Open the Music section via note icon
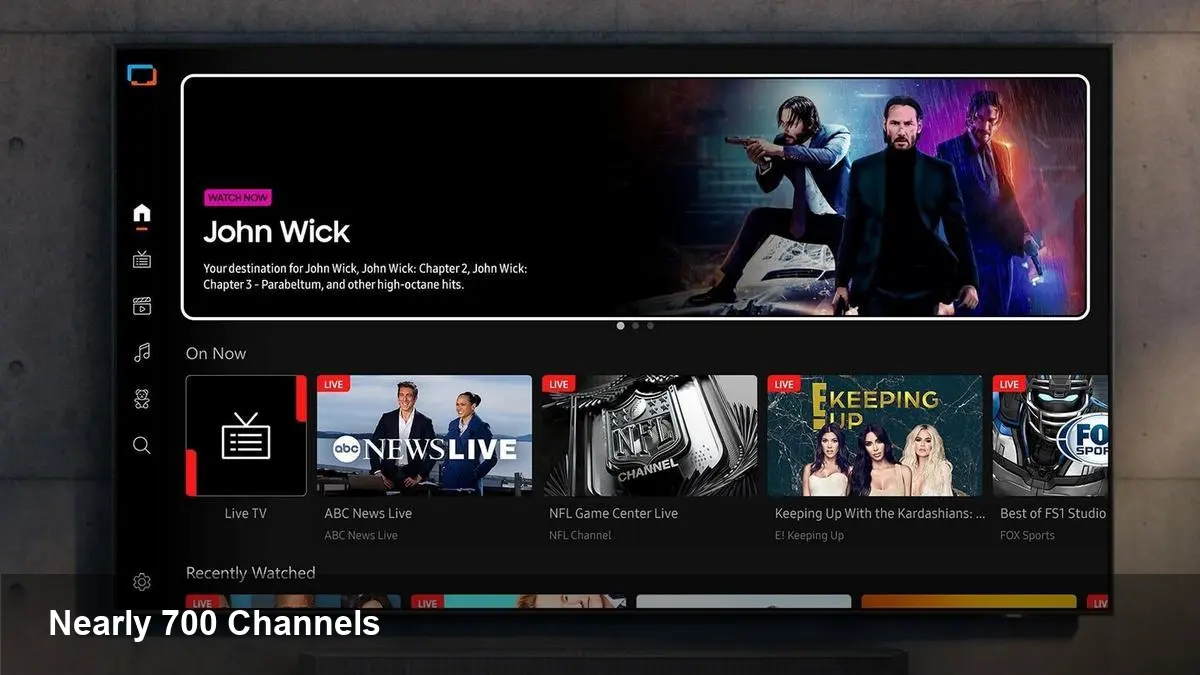The width and height of the screenshot is (1200, 675). click(141, 352)
